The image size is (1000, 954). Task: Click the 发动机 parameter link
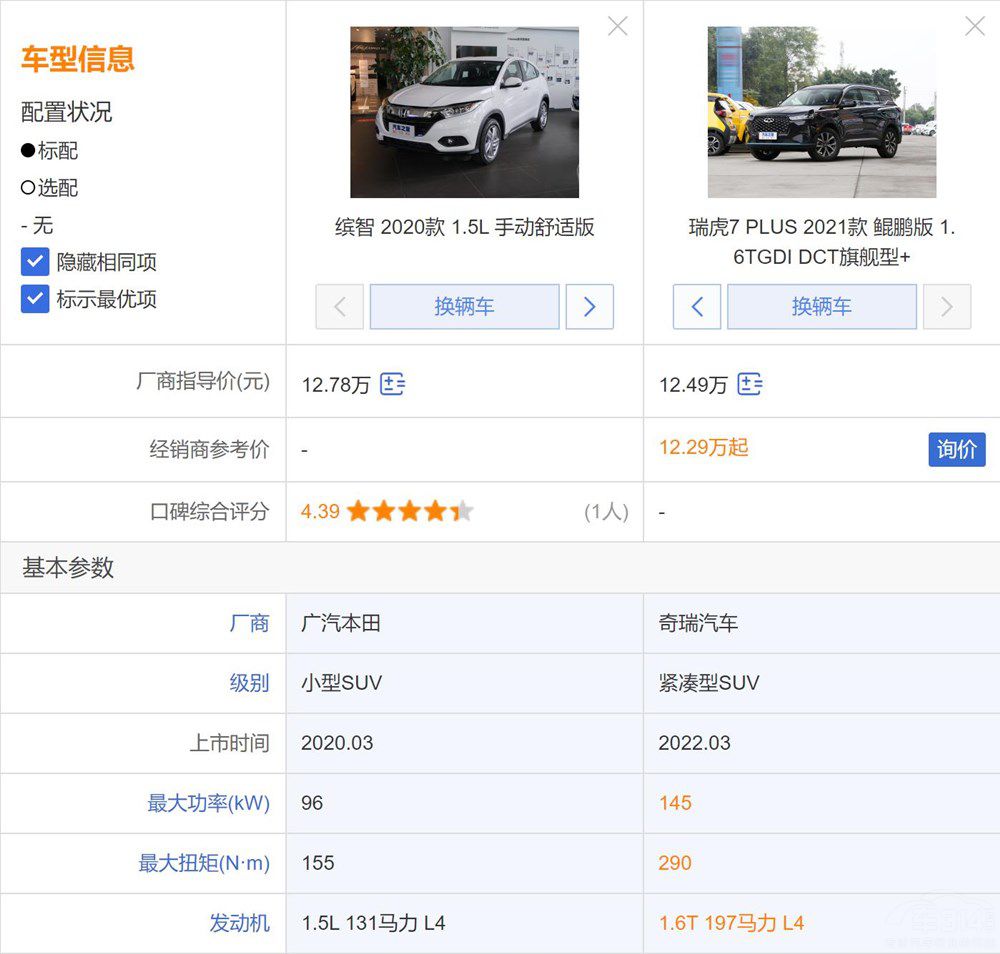(239, 923)
